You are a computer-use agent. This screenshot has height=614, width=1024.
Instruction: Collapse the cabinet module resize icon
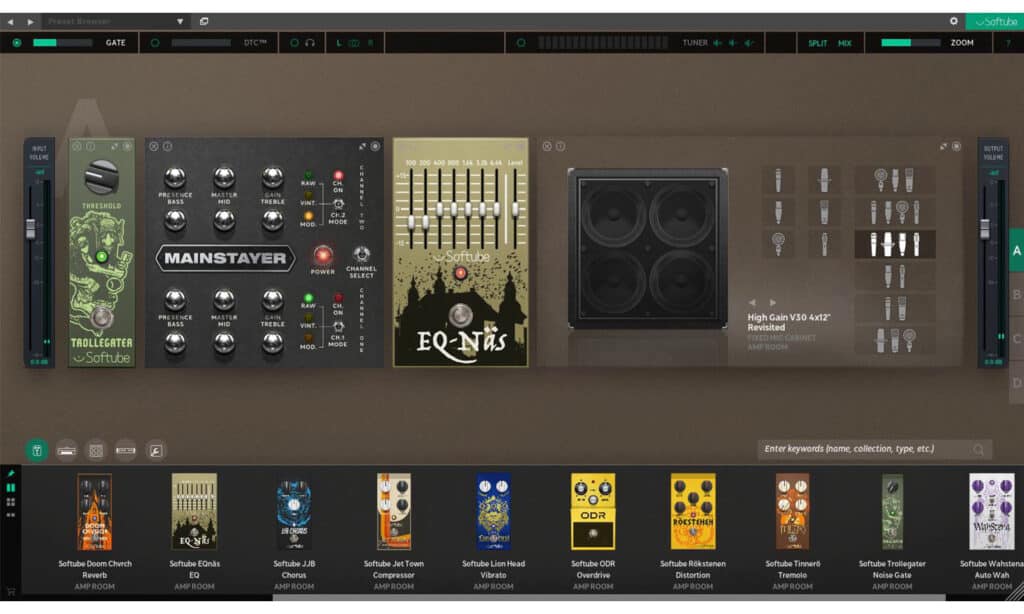coord(942,146)
